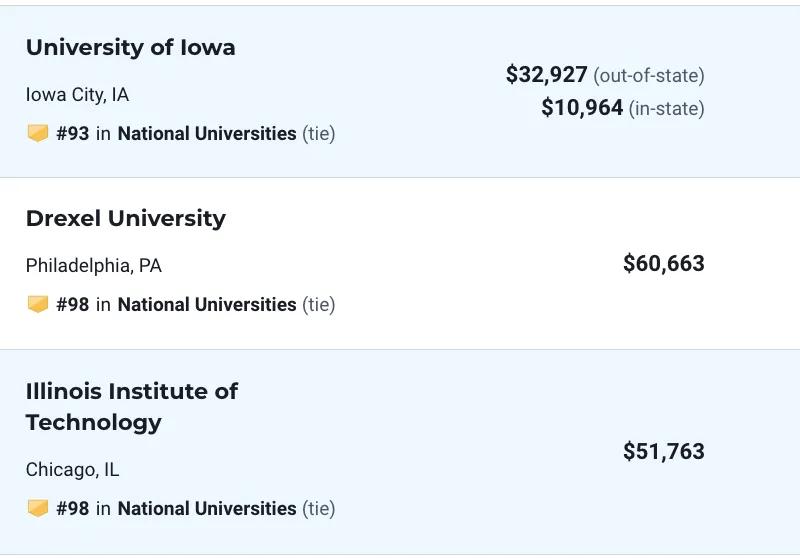Click Drexel's $60,663 tuition amount
The width and height of the screenshot is (800, 558).
pyautogui.click(x=664, y=264)
